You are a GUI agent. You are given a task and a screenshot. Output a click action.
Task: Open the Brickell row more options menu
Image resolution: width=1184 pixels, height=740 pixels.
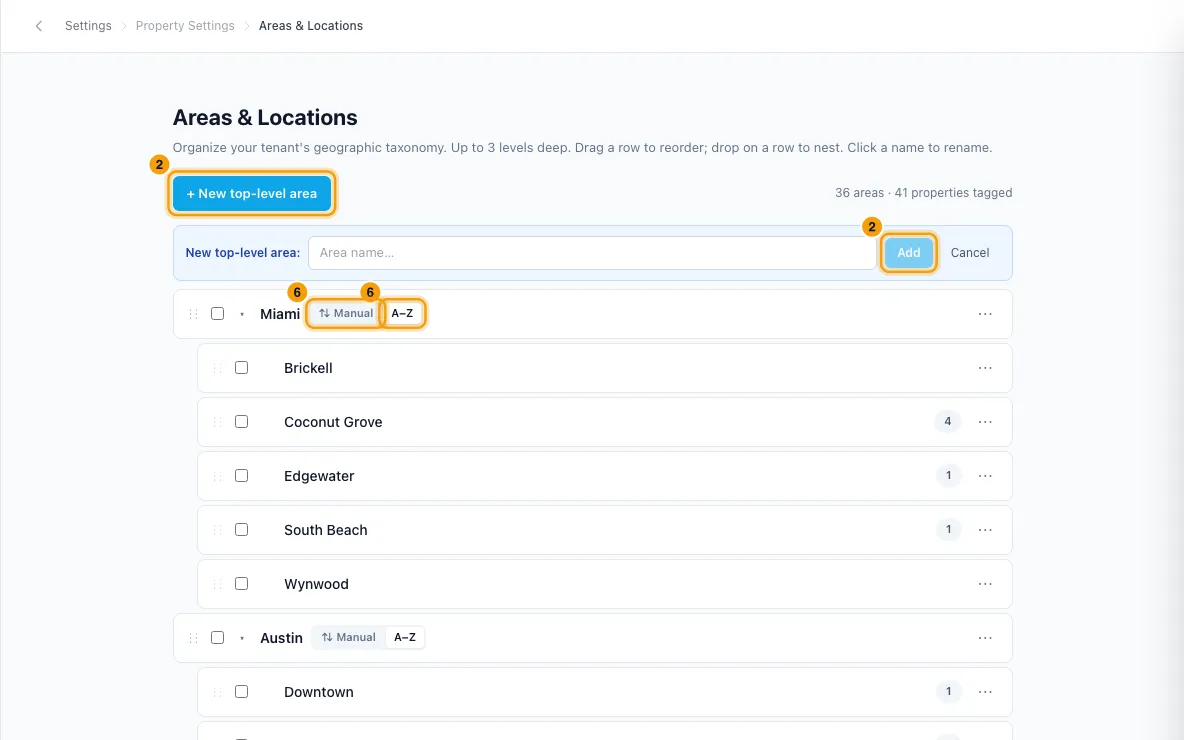tap(985, 368)
